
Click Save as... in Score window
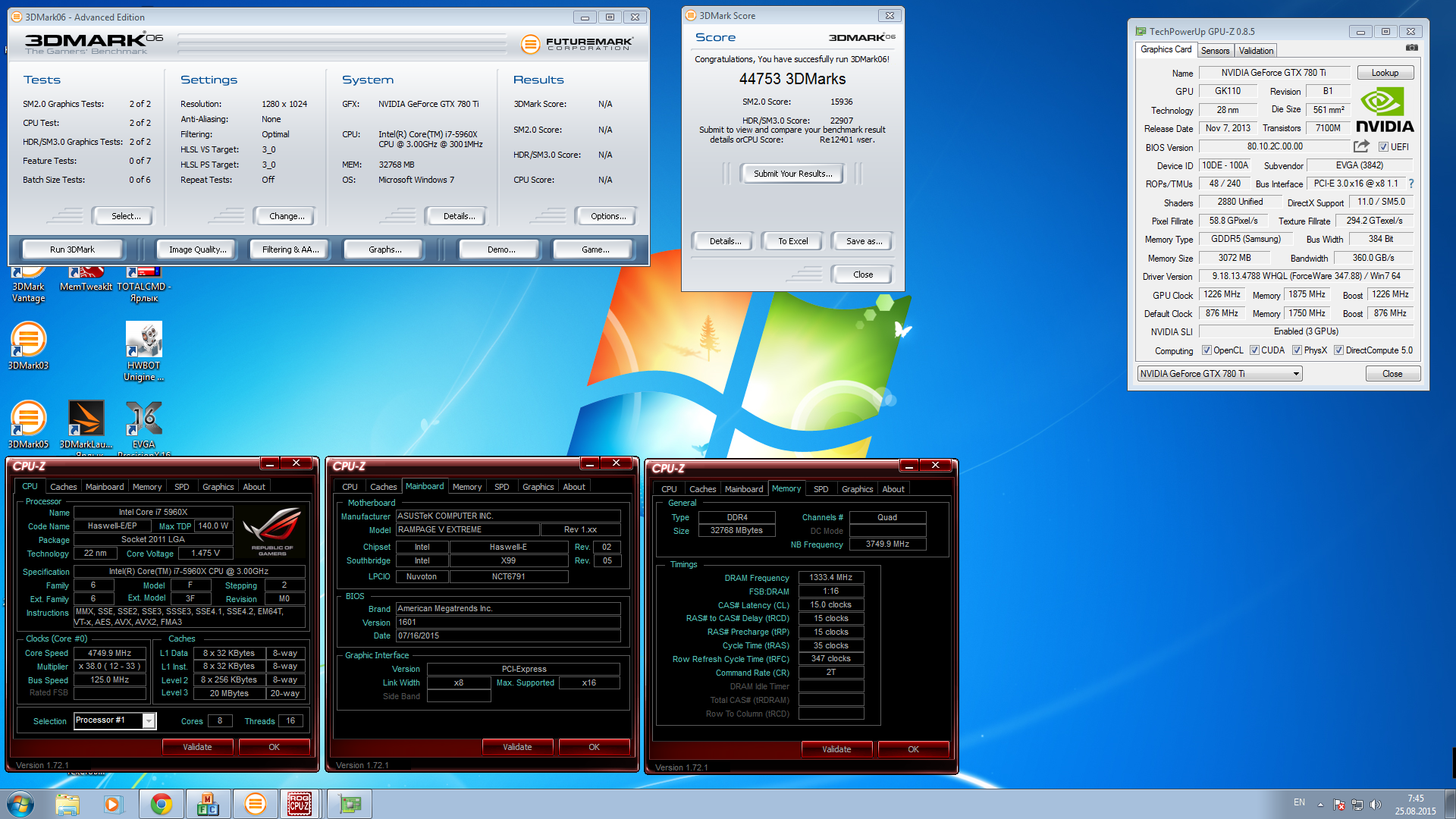864,241
